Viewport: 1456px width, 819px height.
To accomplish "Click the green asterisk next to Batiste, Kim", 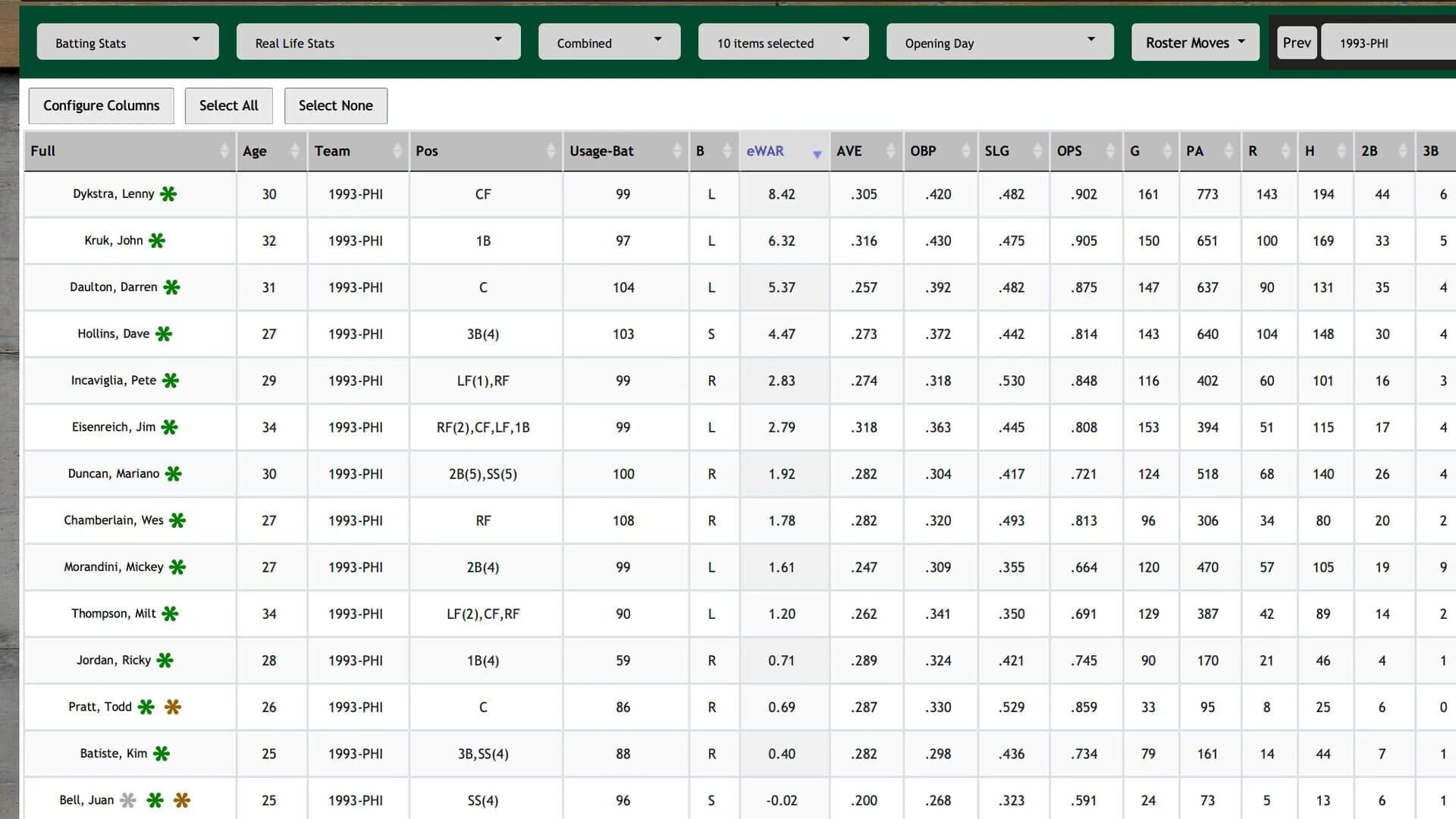I will pos(162,753).
